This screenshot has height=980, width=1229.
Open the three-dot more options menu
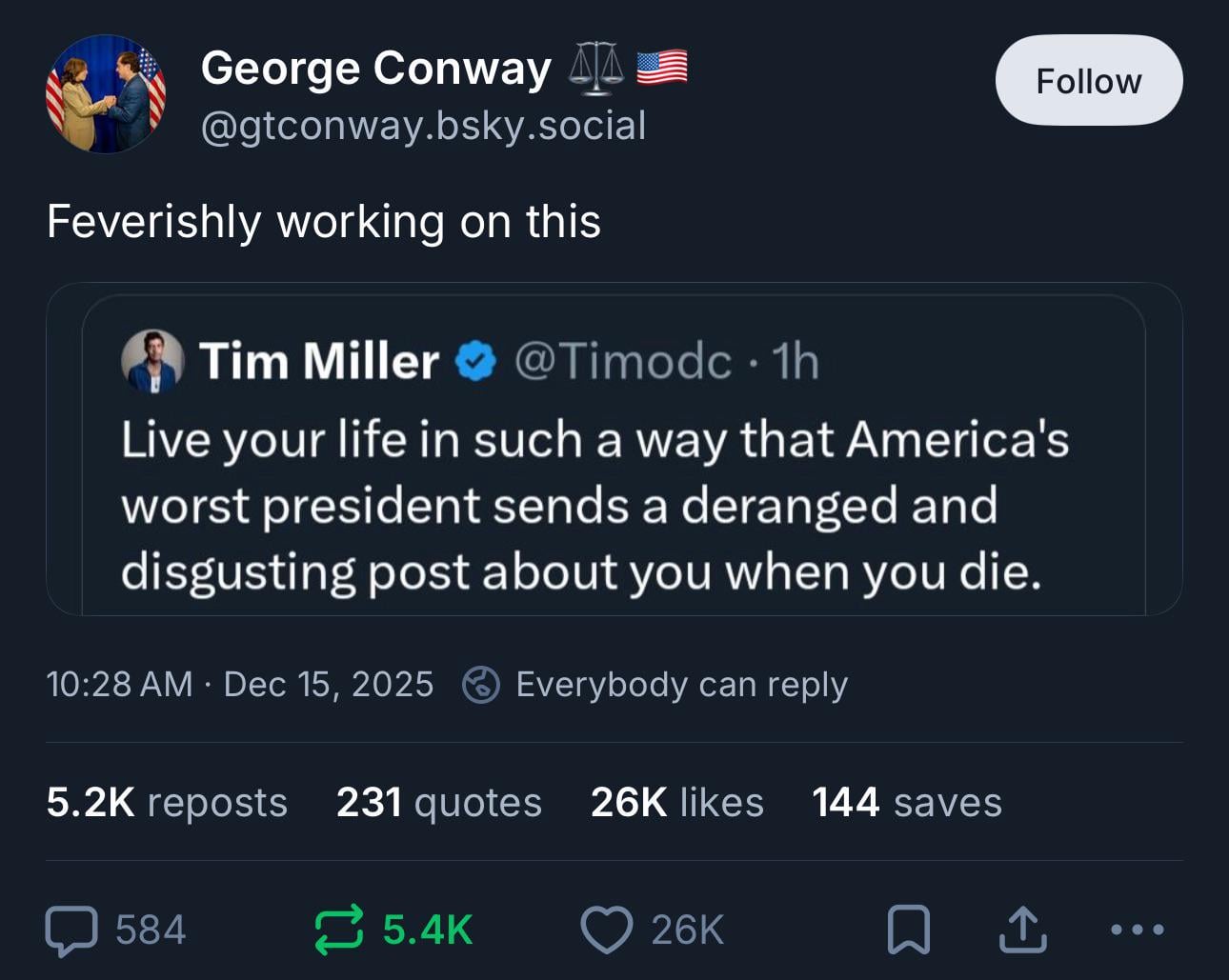coord(1137,930)
